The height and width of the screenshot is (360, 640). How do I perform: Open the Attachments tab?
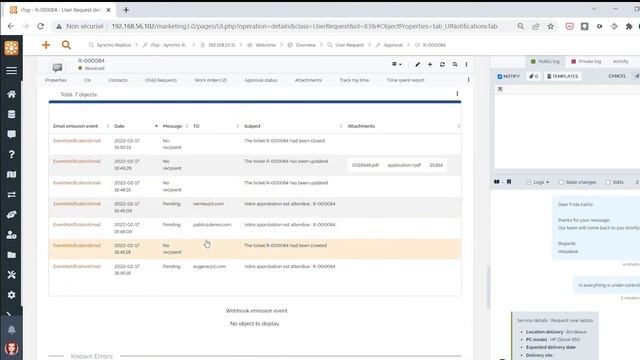coord(308,80)
